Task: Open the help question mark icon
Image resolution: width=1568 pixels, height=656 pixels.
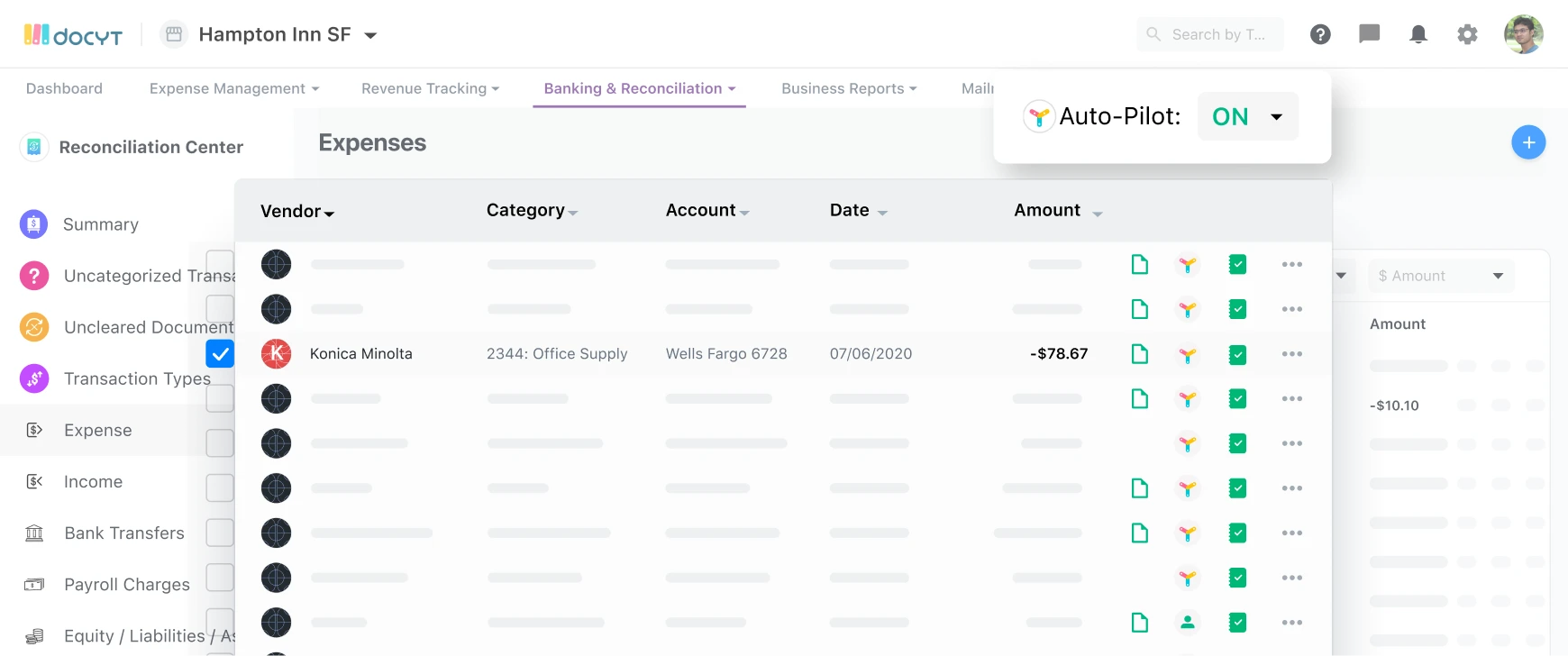Action: coord(1320,34)
